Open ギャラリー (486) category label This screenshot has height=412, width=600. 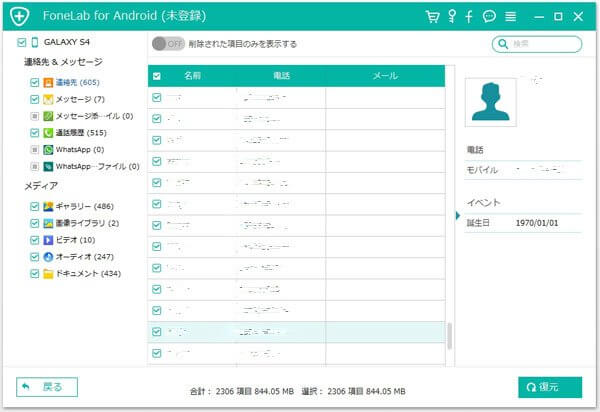pos(85,207)
